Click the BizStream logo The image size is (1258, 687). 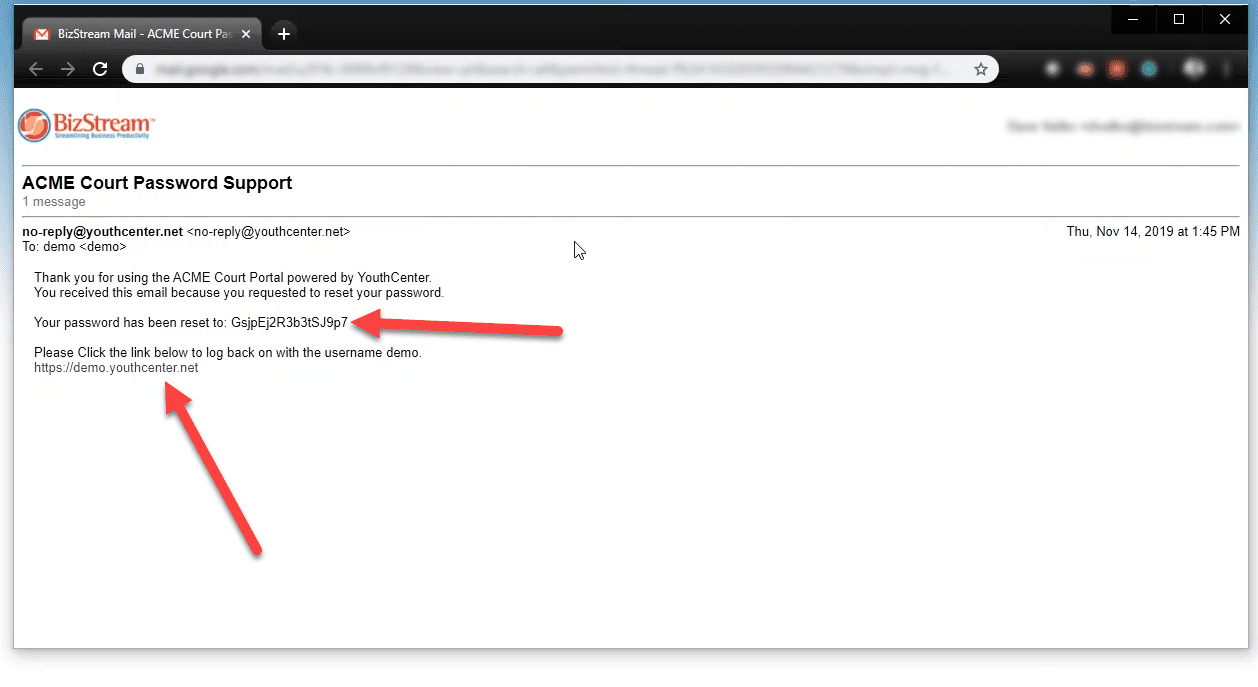[x=85, y=124]
